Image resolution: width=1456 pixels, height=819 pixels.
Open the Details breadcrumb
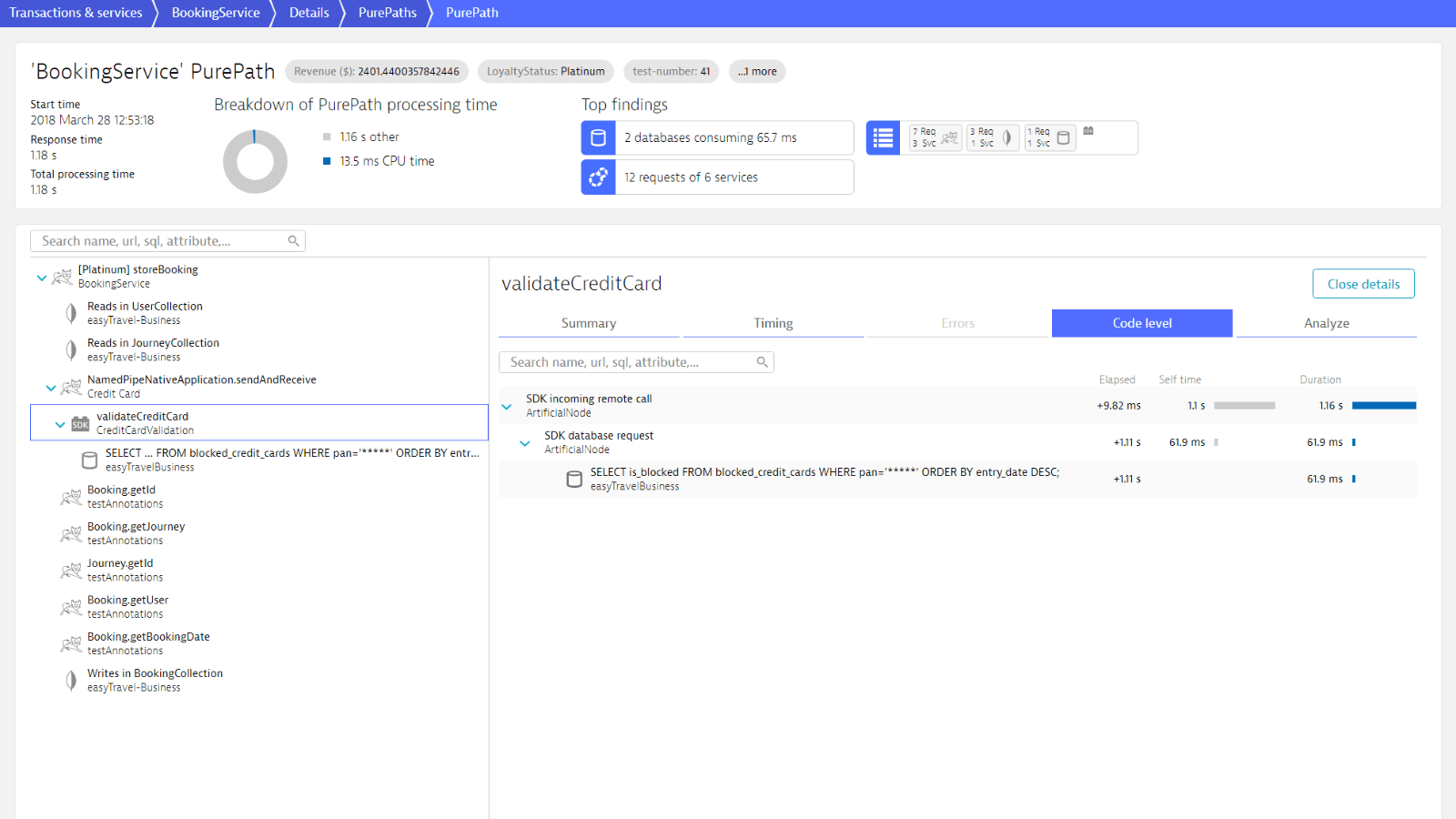(x=309, y=13)
